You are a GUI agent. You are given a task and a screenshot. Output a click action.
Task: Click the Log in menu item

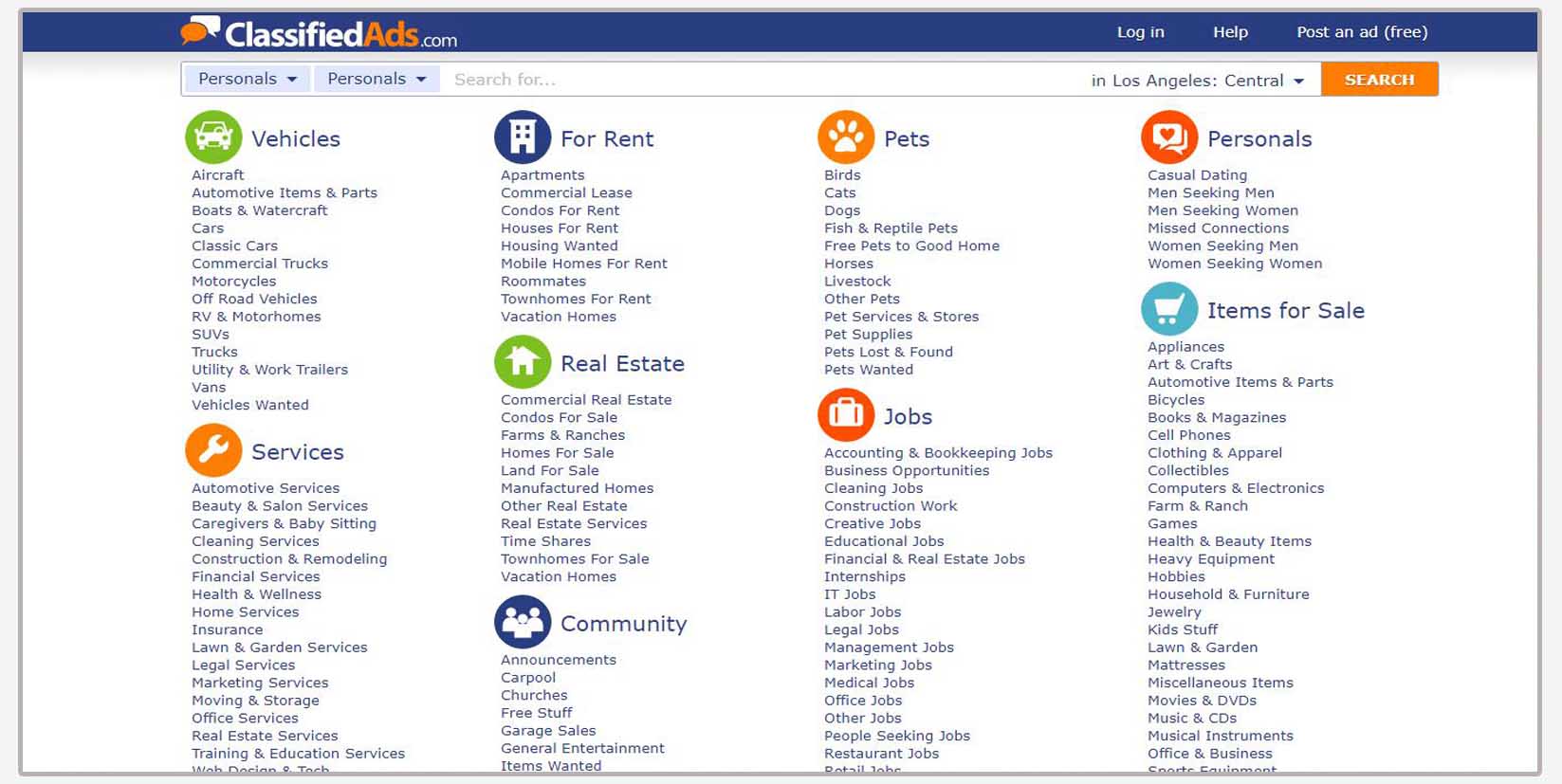pos(1140,32)
